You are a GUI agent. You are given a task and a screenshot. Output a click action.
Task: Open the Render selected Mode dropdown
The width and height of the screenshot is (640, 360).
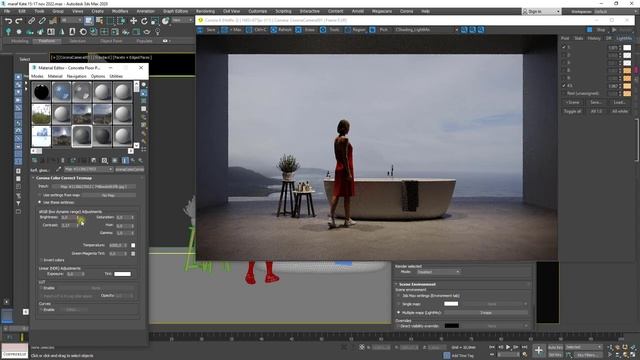point(438,272)
